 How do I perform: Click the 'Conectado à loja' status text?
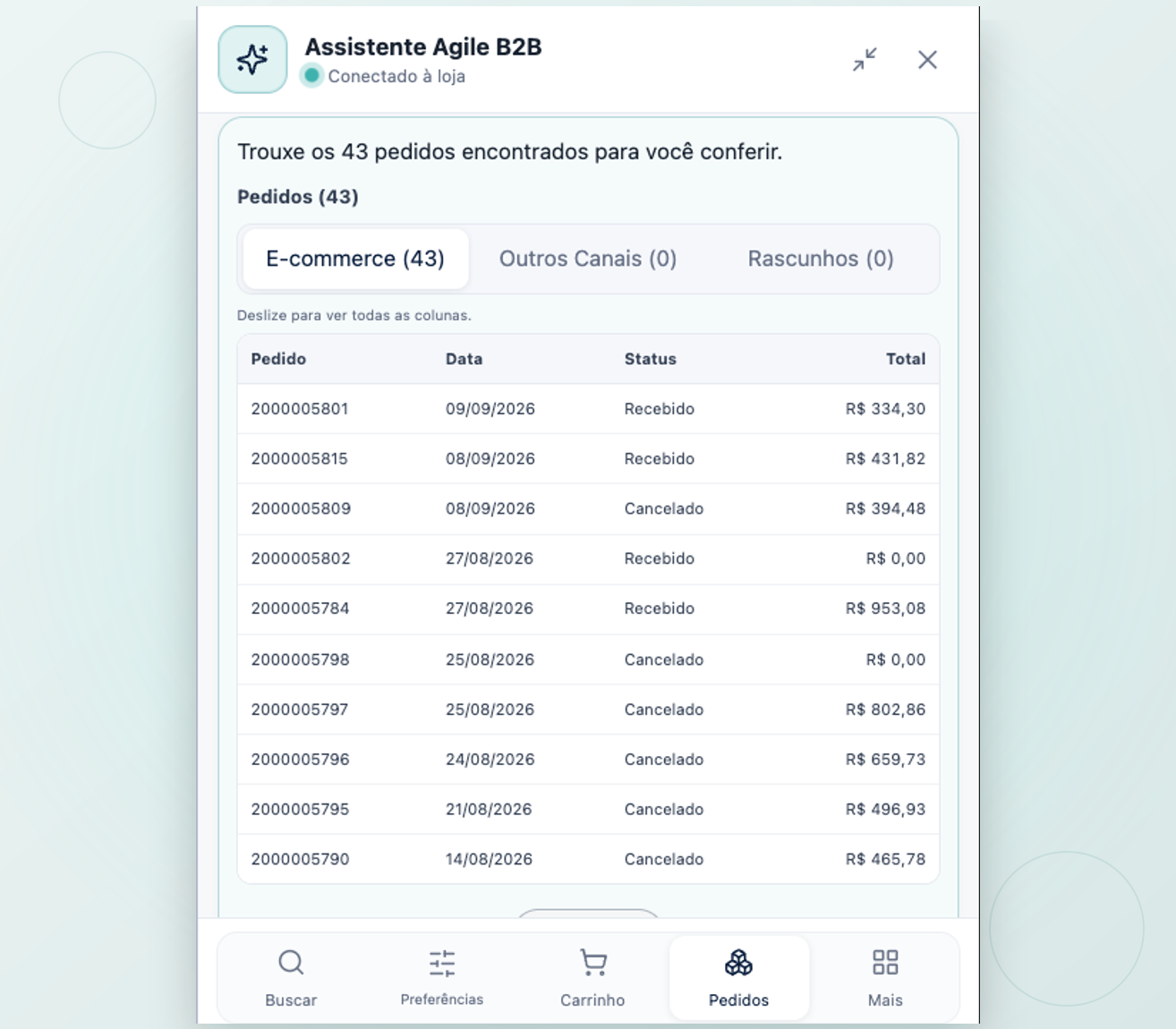click(x=396, y=76)
